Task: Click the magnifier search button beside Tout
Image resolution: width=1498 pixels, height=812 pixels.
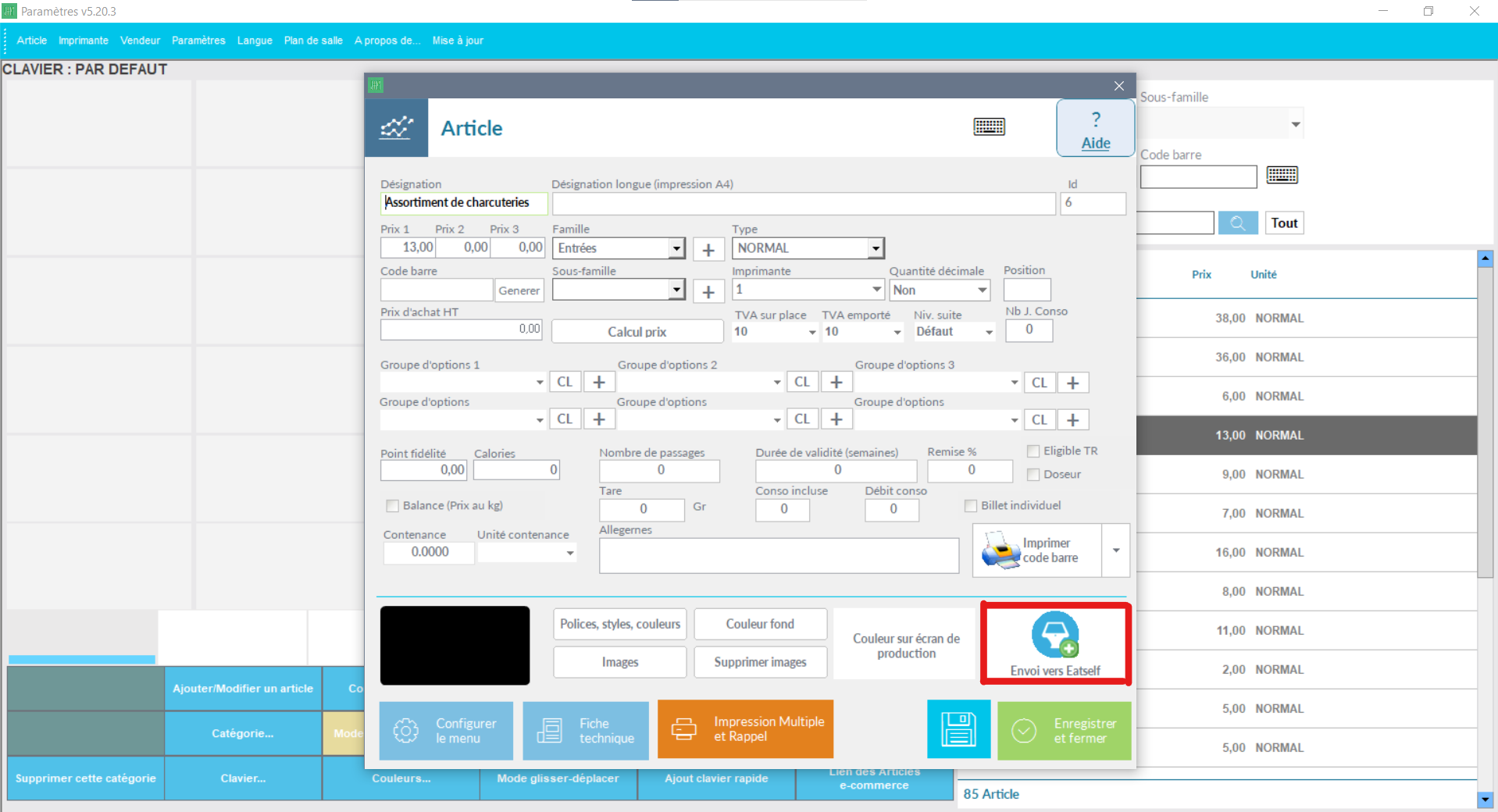Action: pyautogui.click(x=1238, y=223)
